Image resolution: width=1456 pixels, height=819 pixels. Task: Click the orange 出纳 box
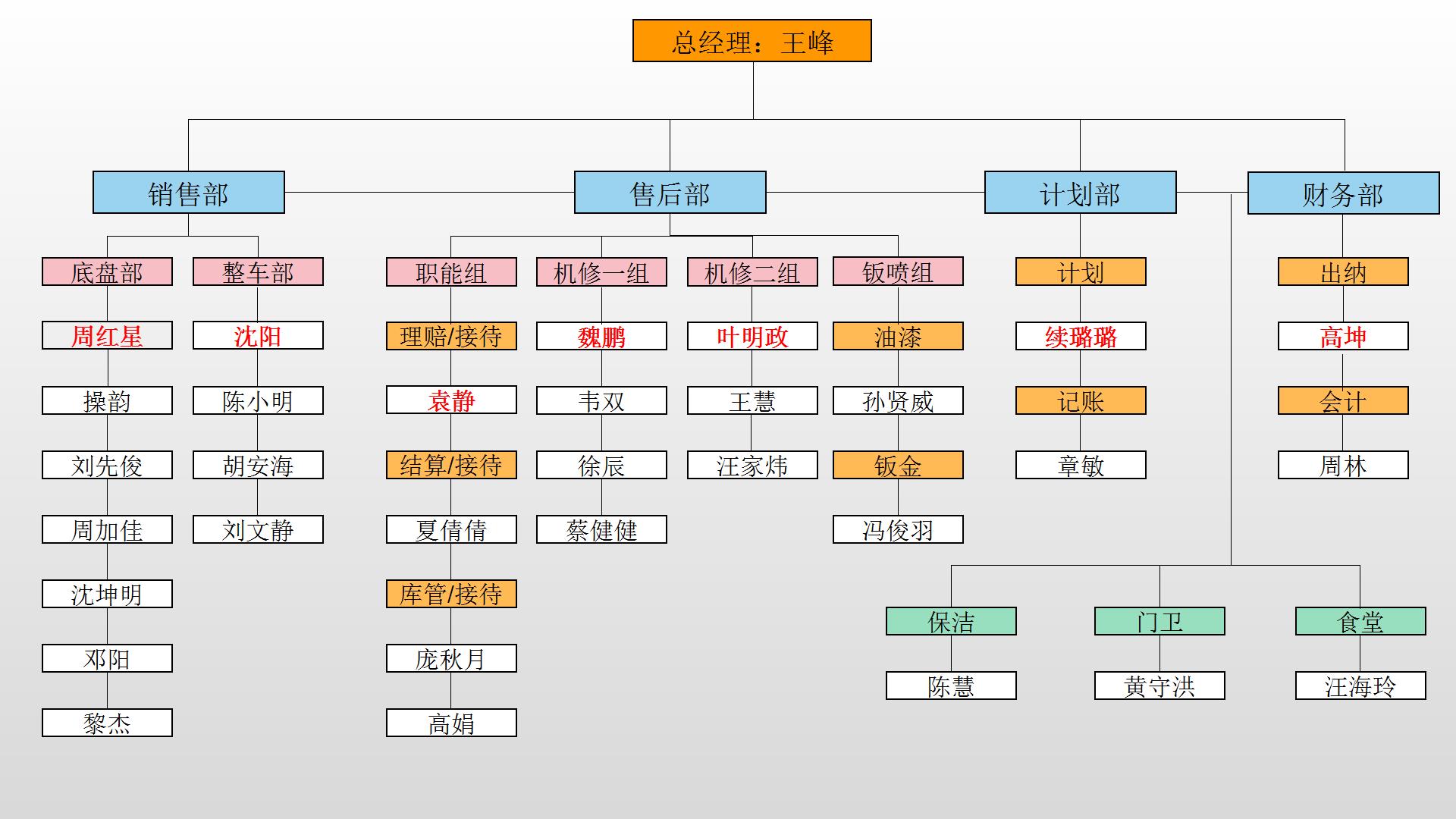[1342, 271]
